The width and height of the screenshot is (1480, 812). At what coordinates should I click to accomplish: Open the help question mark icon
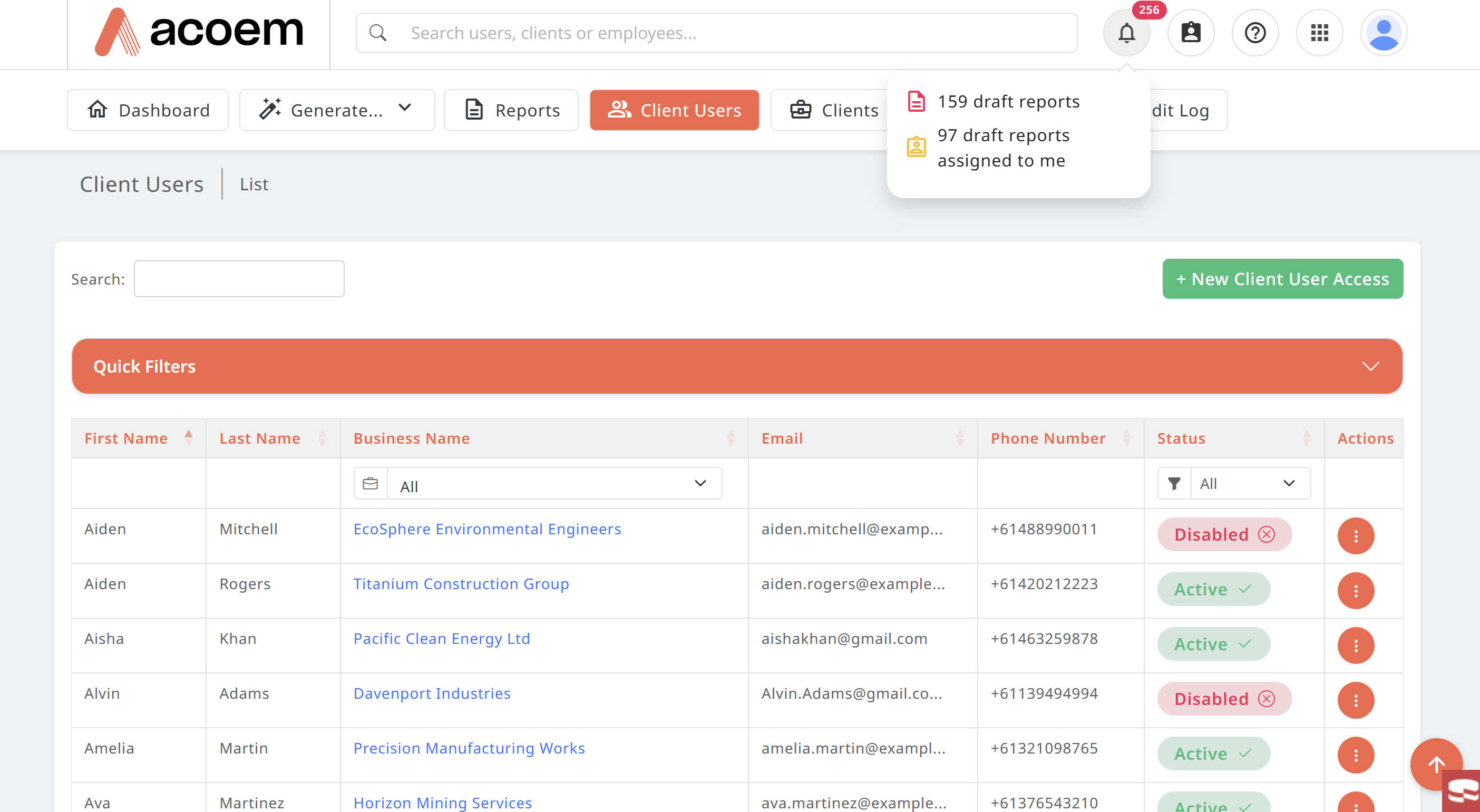1255,33
